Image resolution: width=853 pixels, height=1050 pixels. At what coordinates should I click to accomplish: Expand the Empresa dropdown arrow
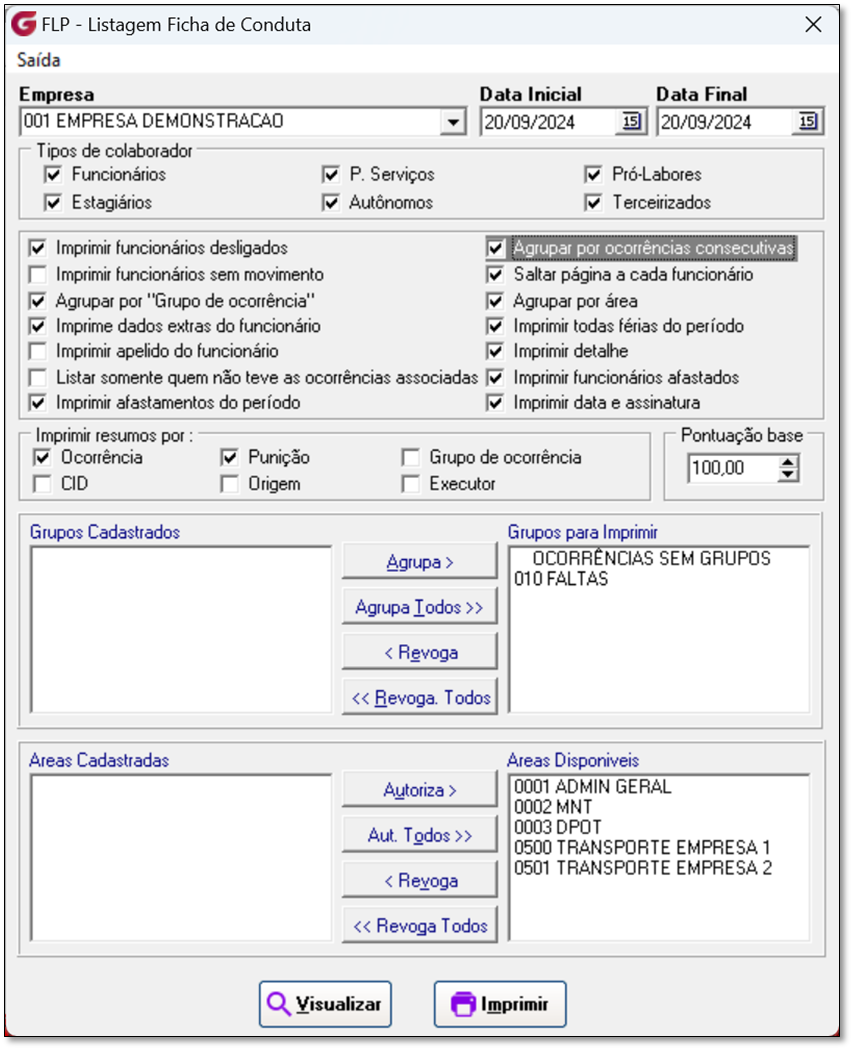[453, 122]
